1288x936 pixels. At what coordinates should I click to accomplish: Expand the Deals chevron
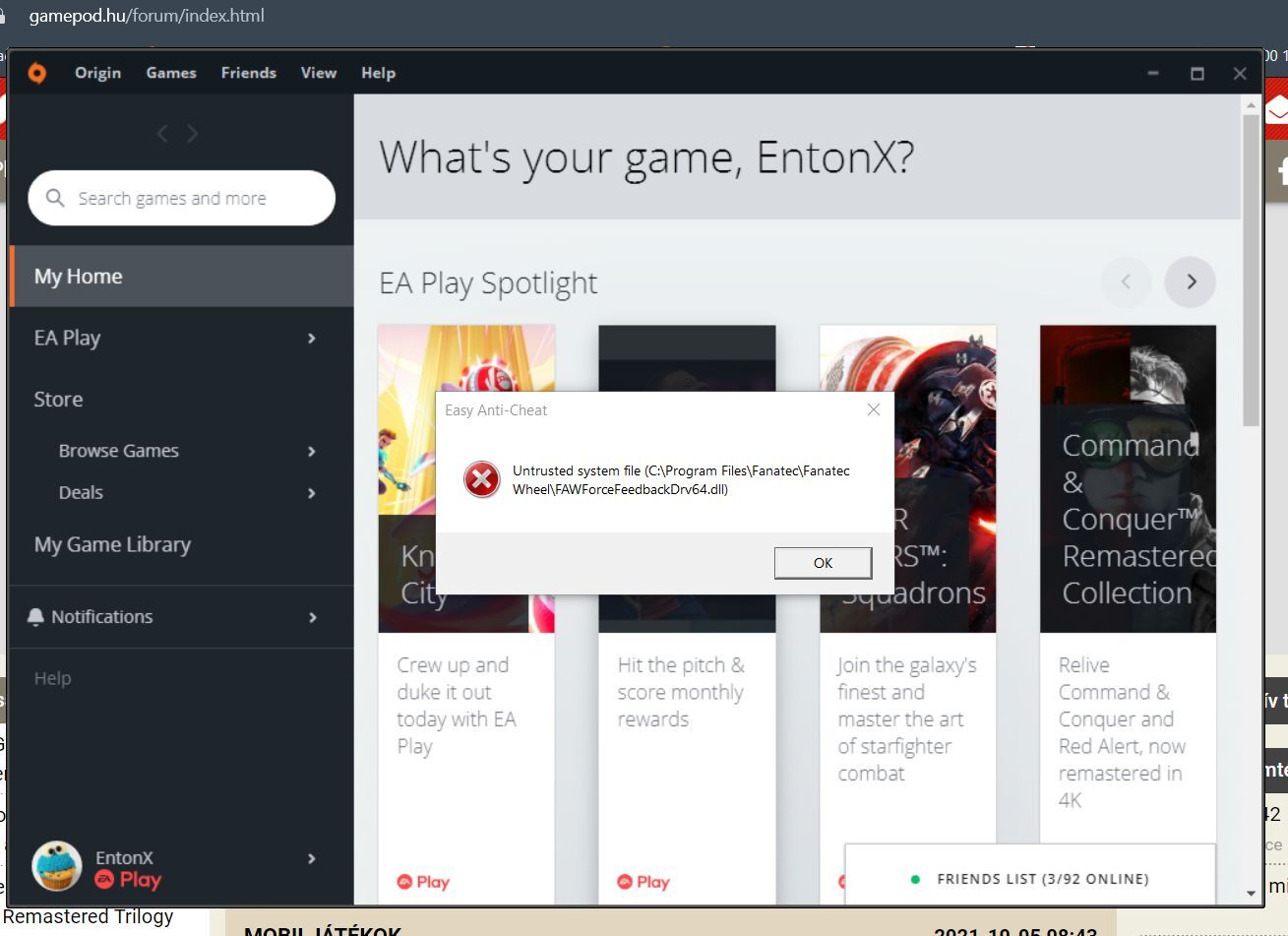pyautogui.click(x=311, y=492)
